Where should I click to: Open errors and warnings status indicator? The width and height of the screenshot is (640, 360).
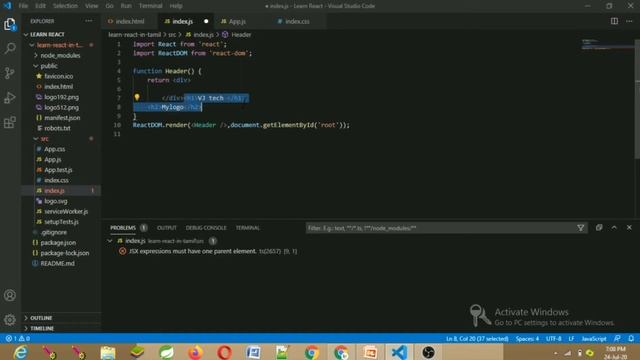tap(18, 338)
